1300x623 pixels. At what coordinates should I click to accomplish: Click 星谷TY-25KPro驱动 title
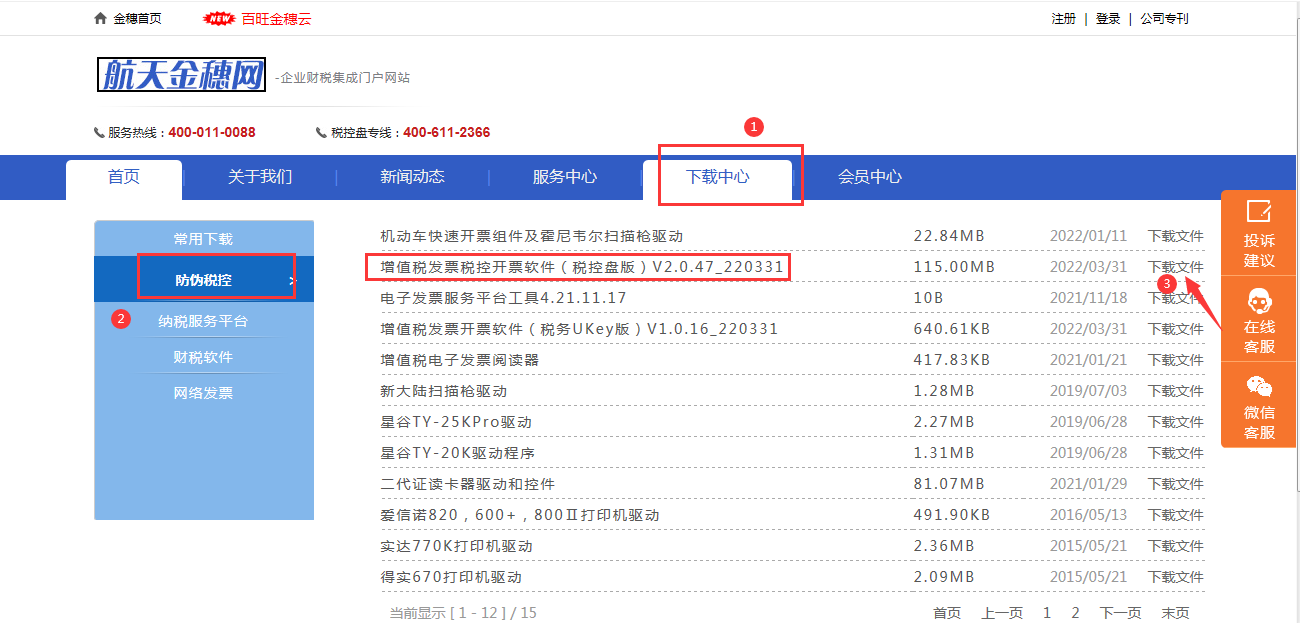tap(456, 422)
